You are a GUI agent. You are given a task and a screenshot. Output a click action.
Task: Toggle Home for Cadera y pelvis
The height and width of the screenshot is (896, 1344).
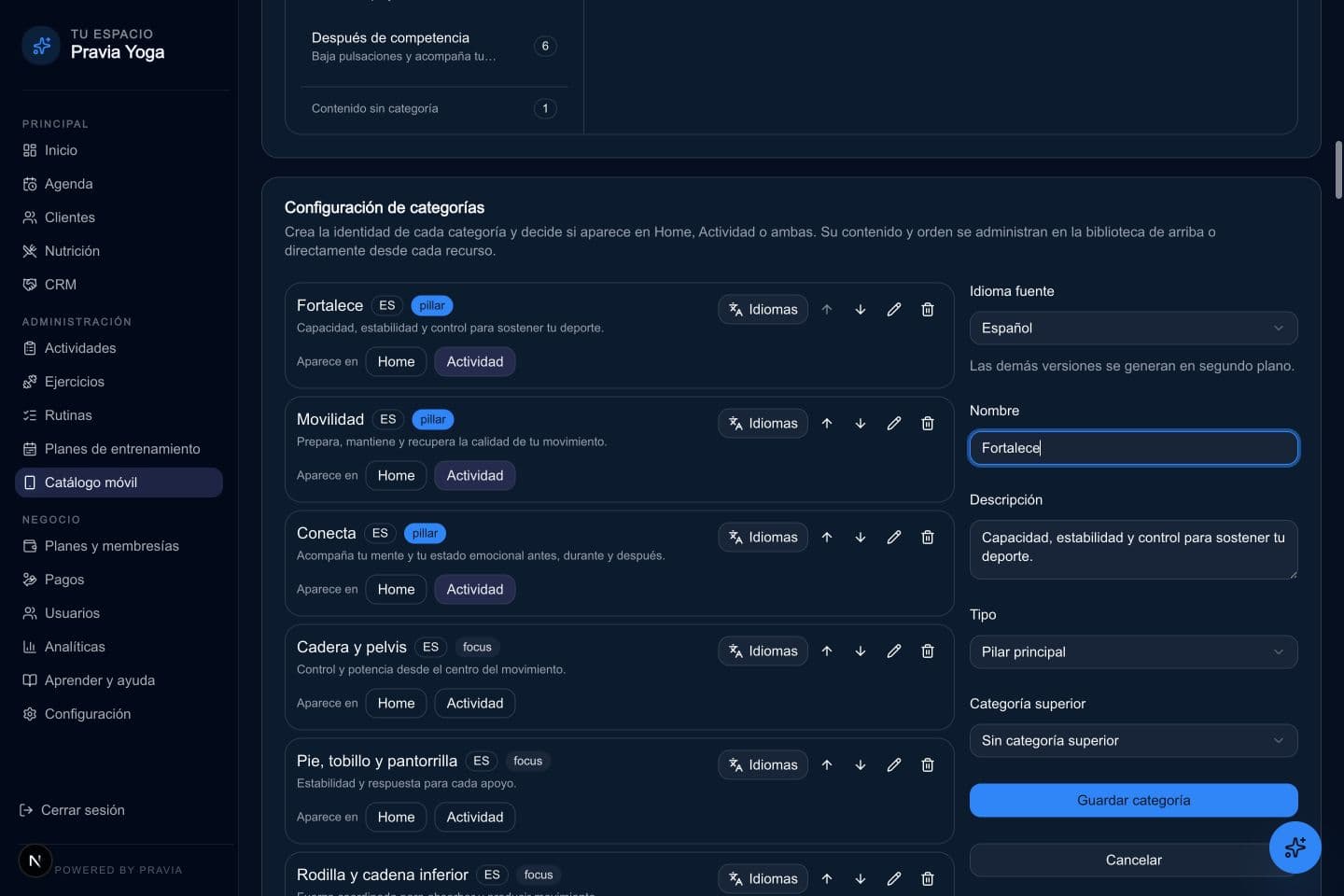pyautogui.click(x=396, y=703)
